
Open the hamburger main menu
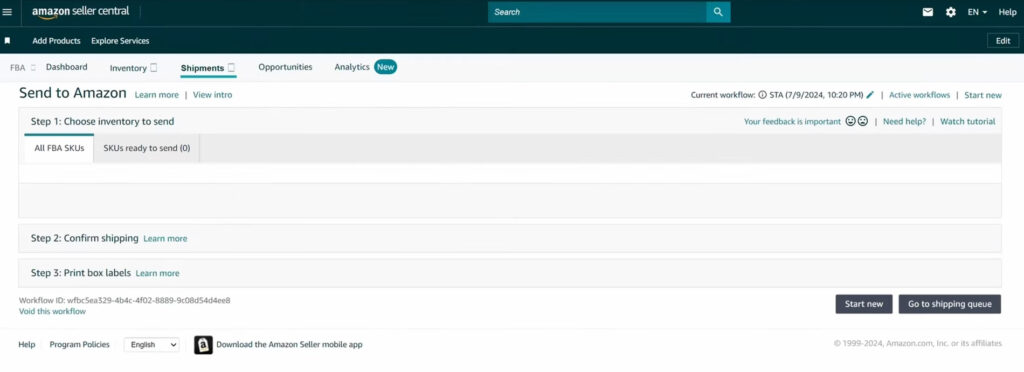point(7,12)
